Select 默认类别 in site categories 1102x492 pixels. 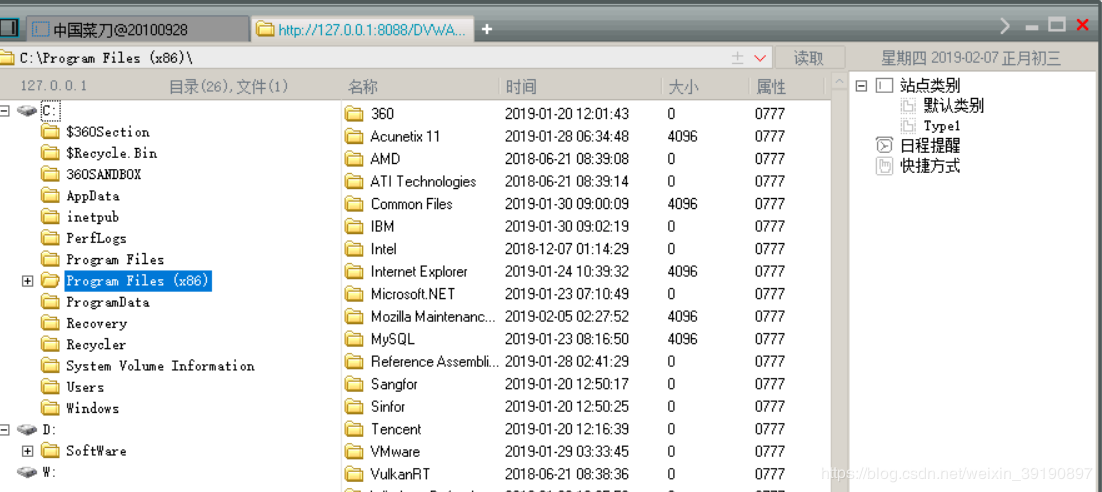pyautogui.click(x=953, y=106)
